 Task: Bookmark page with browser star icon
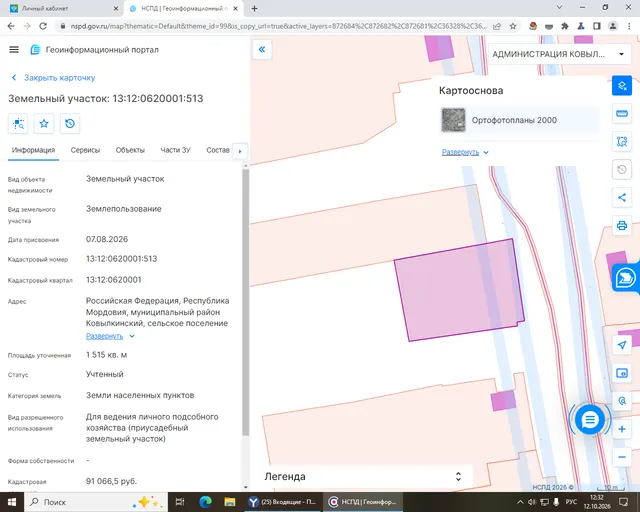click(x=513, y=26)
